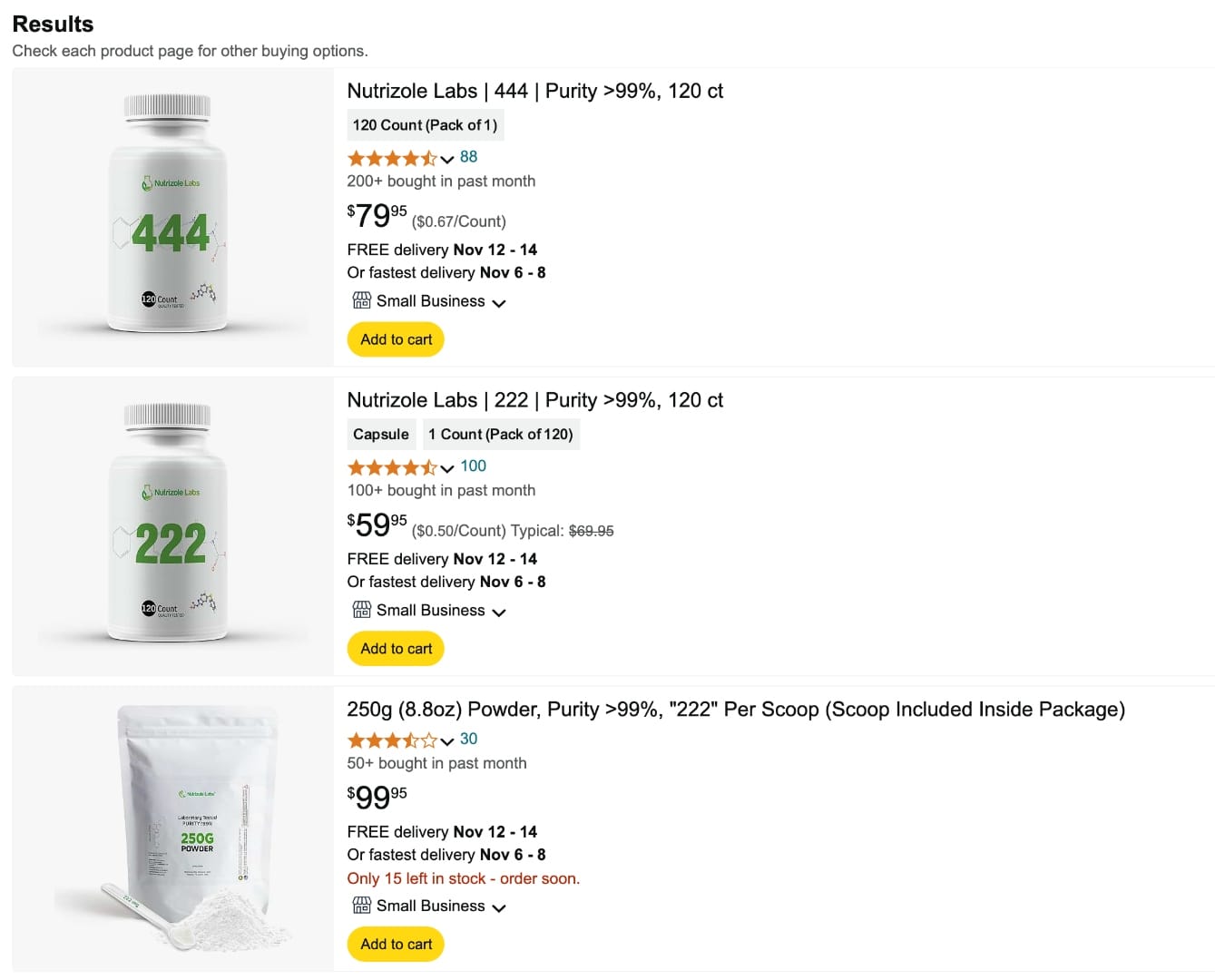Click the star rating icons on 444 listing

point(392,156)
